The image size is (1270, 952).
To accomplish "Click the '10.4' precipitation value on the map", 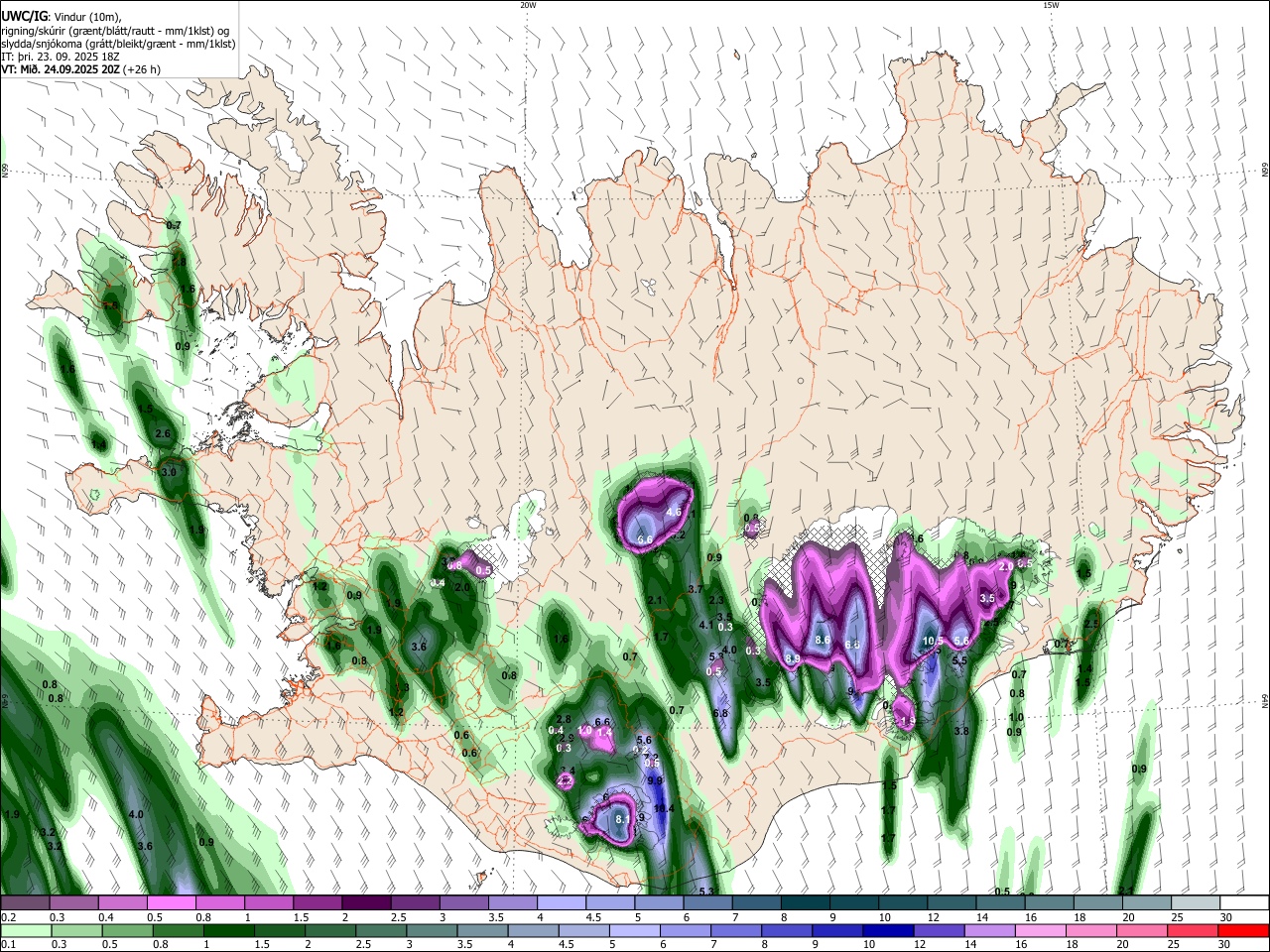I will coord(664,809).
